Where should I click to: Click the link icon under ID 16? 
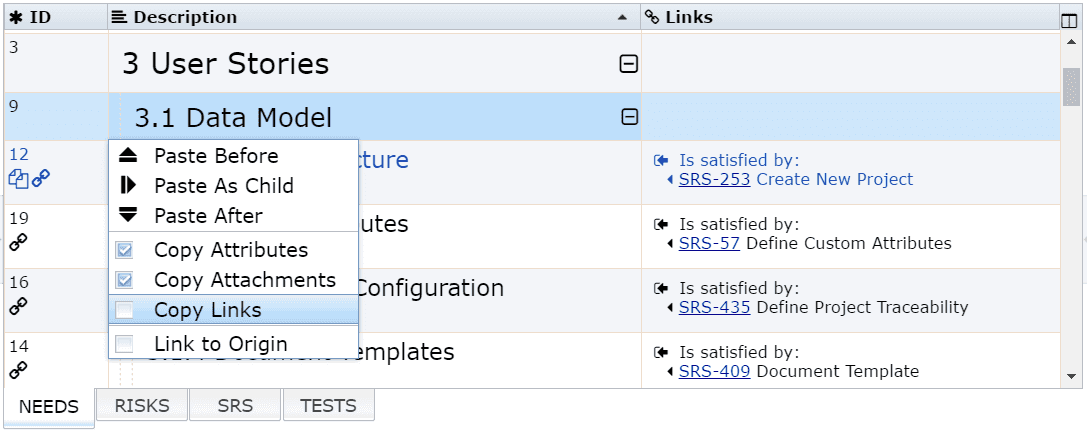point(18,306)
